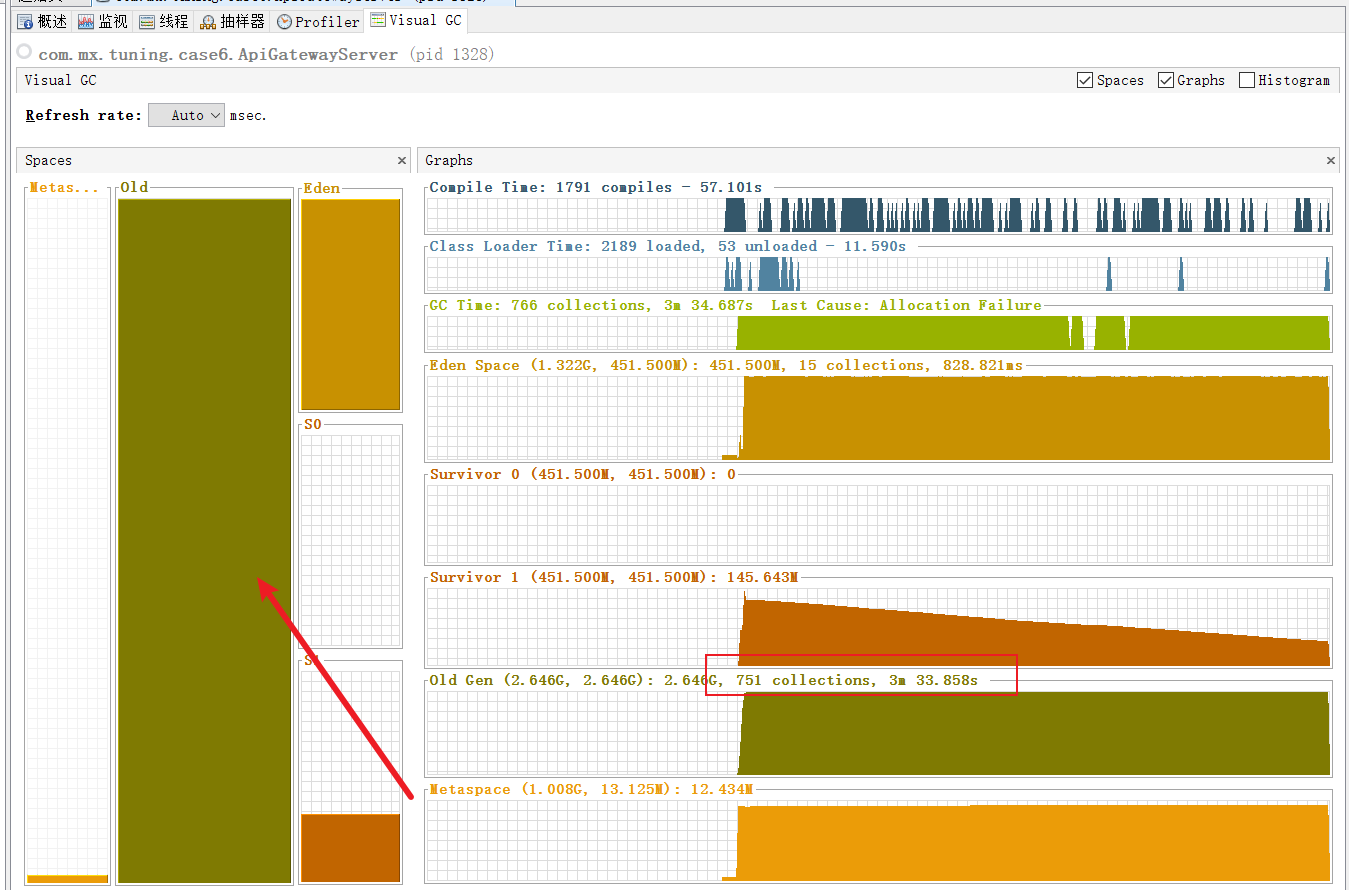Screen dimensions: 1349x890
Task: Close the Spaces panel with its X
Action: pyautogui.click(x=402, y=160)
